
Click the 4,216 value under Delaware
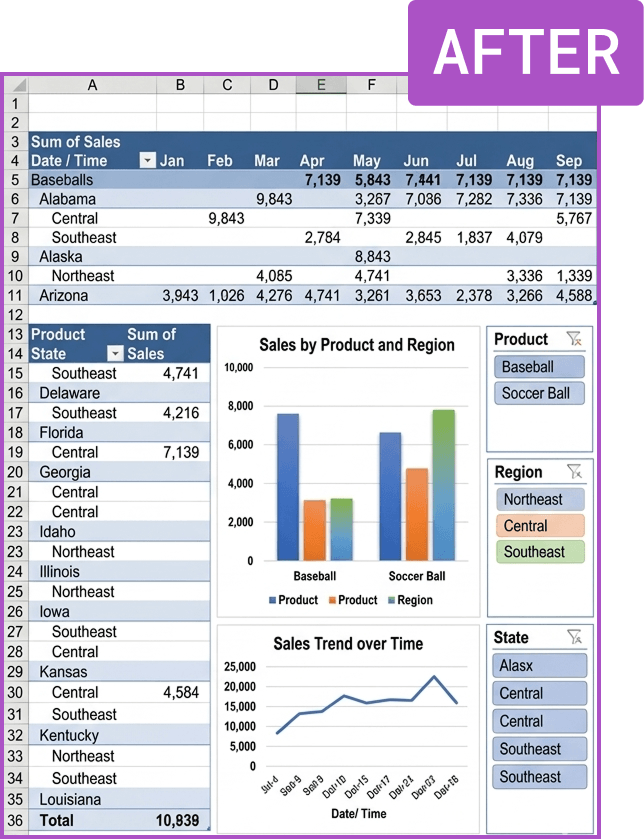[181, 413]
